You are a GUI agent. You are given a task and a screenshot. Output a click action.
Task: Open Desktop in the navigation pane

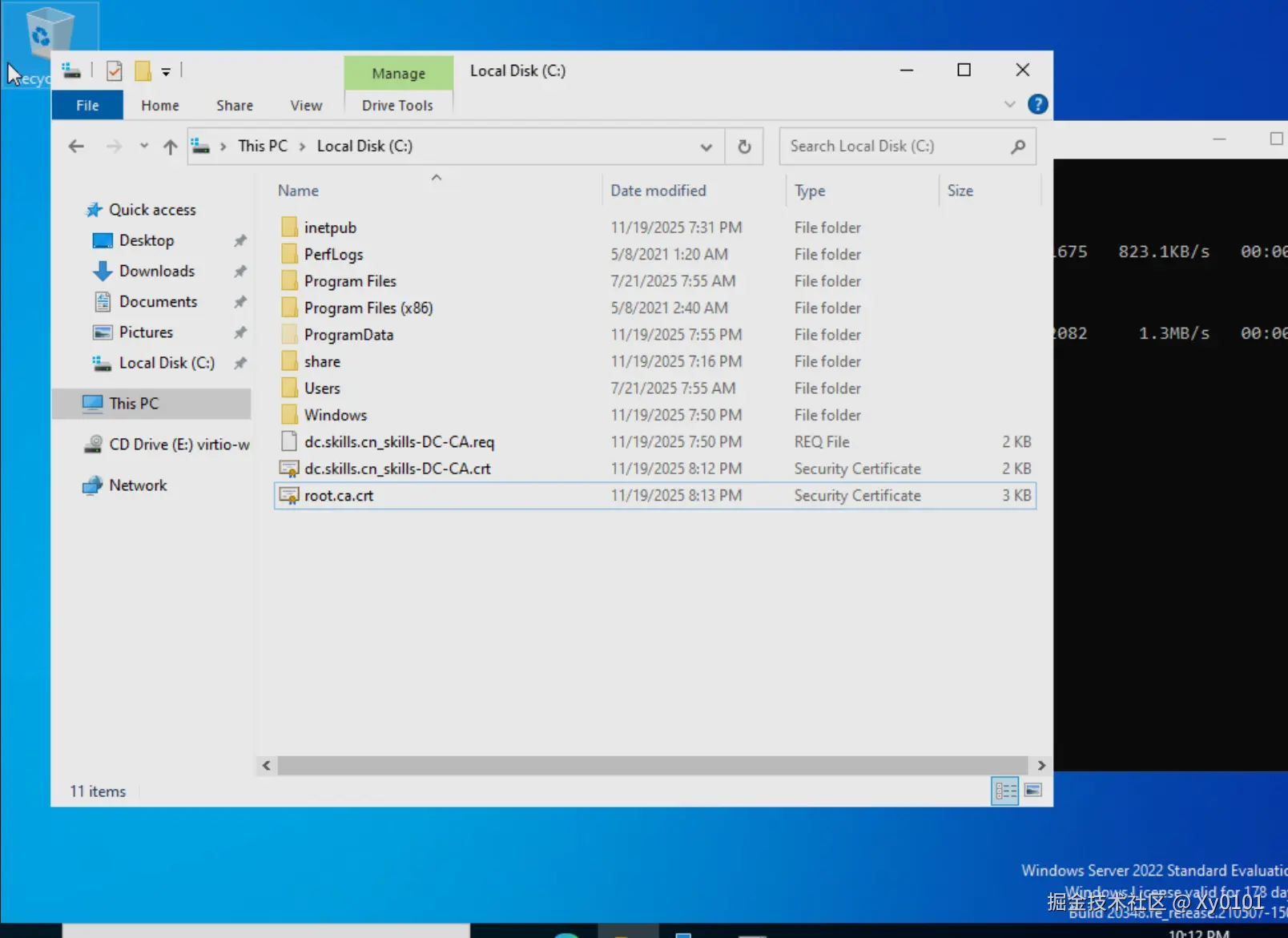[147, 240]
